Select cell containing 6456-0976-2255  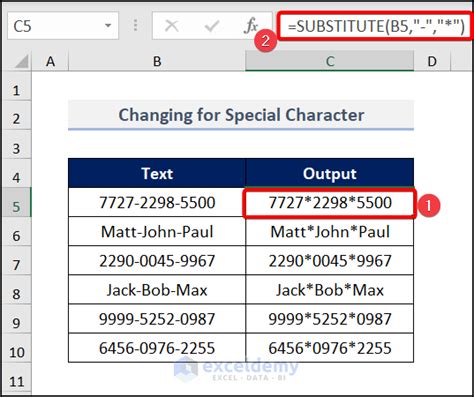point(157,348)
